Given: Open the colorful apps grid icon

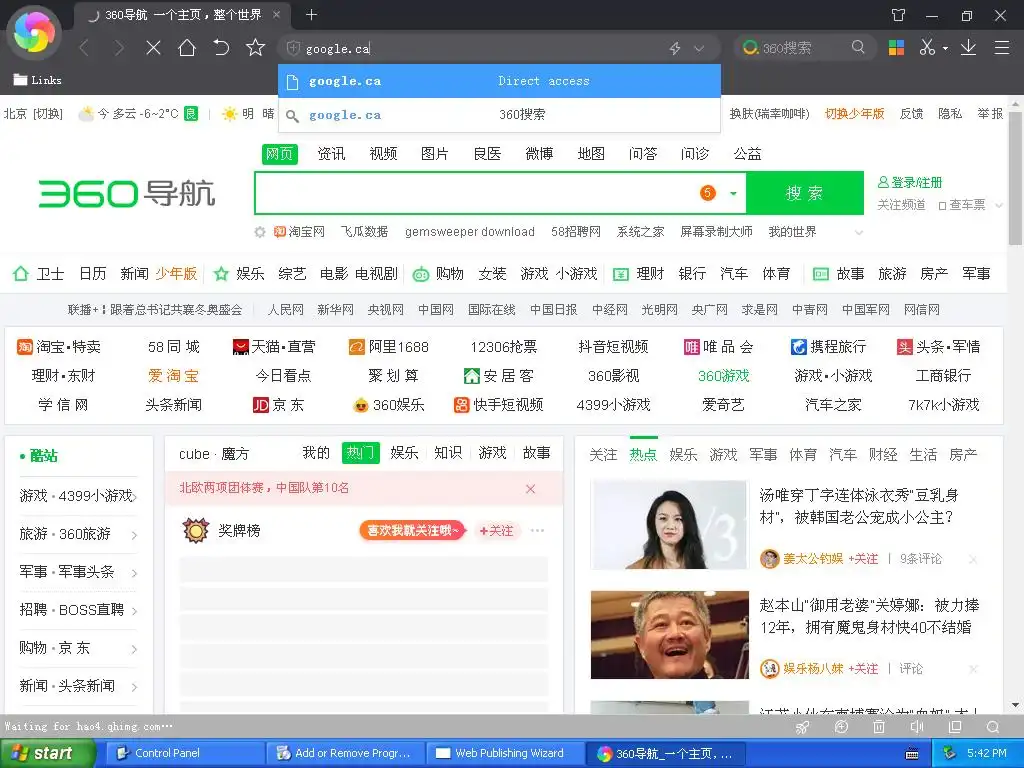Looking at the screenshot, I should [x=897, y=48].
